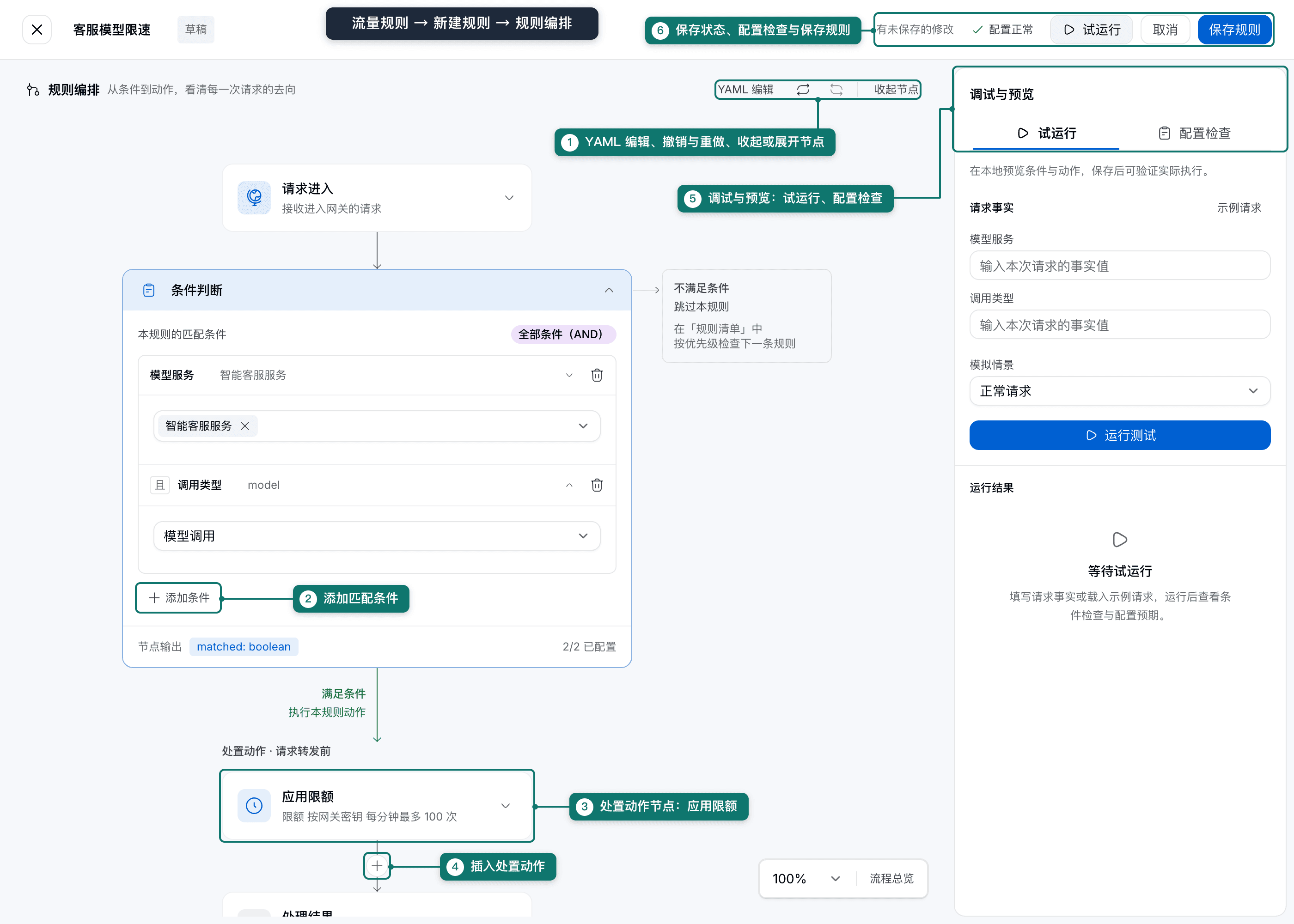Delete the 模型服务 condition with trash icon

coord(597,375)
